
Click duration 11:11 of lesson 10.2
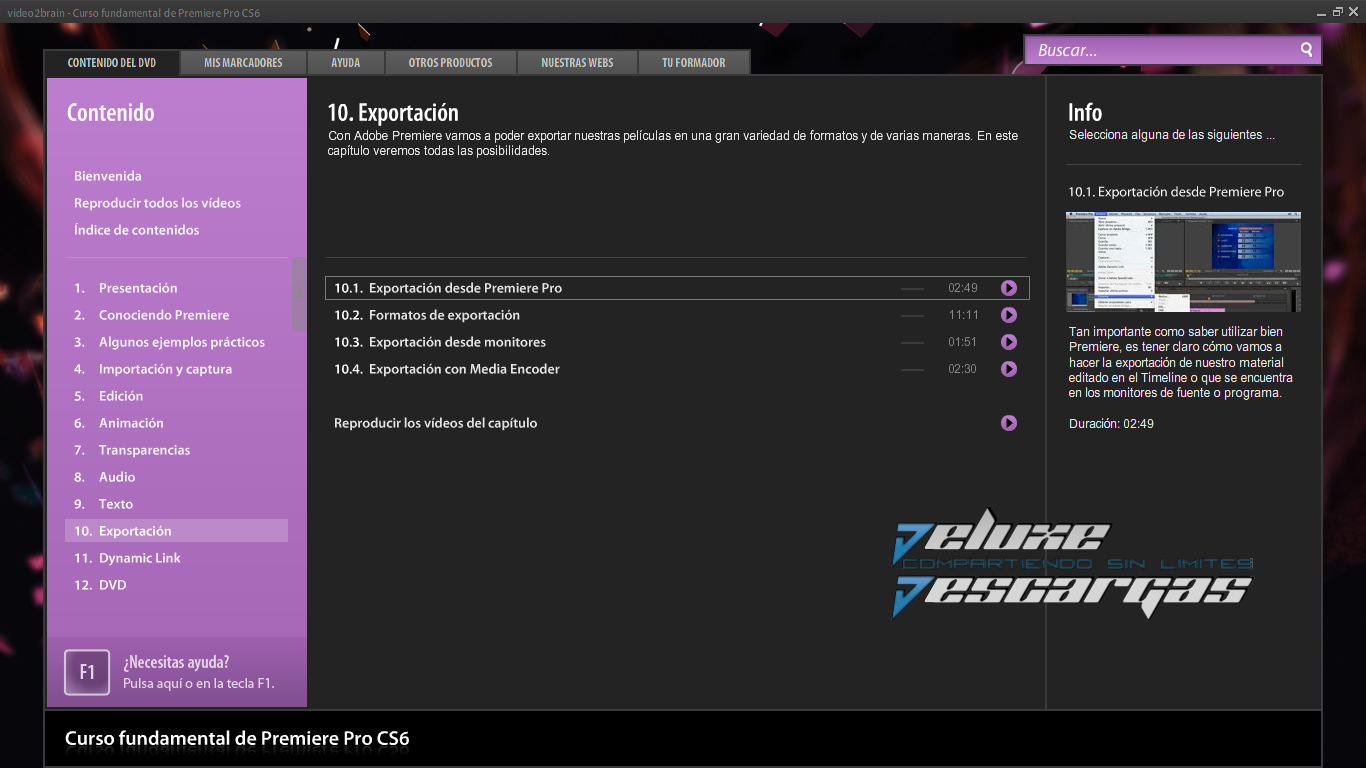pyautogui.click(x=963, y=315)
